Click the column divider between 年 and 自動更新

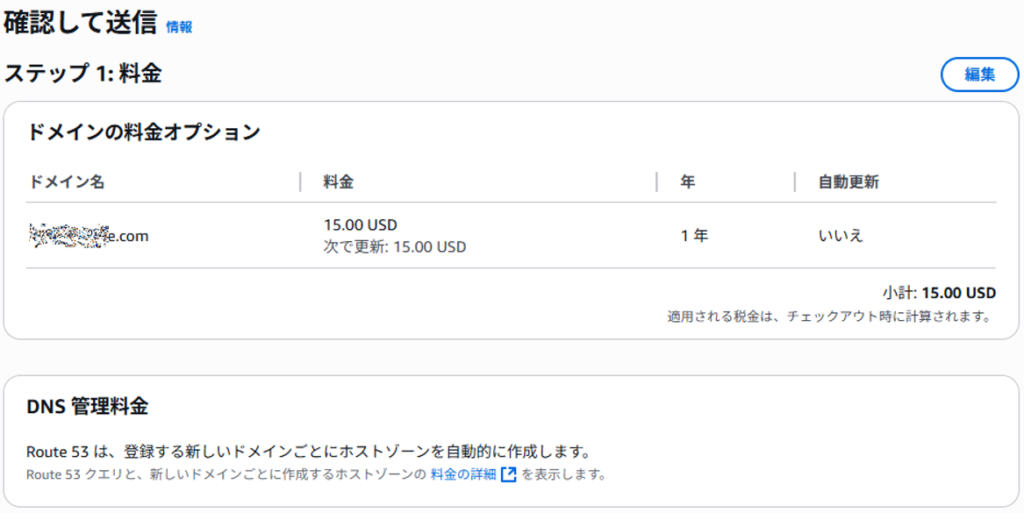pyautogui.click(x=795, y=182)
